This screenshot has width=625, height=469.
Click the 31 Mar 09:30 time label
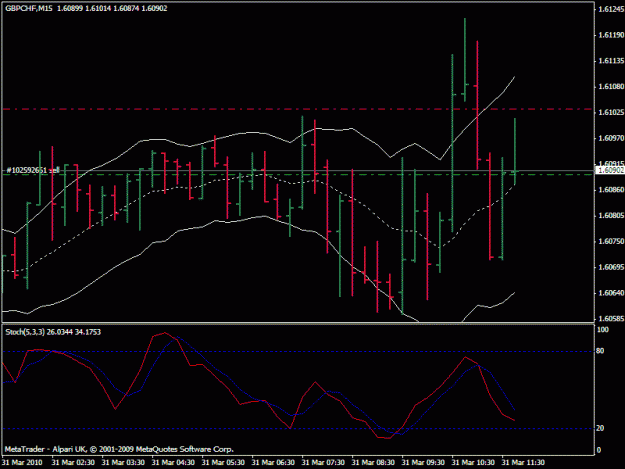(423, 463)
